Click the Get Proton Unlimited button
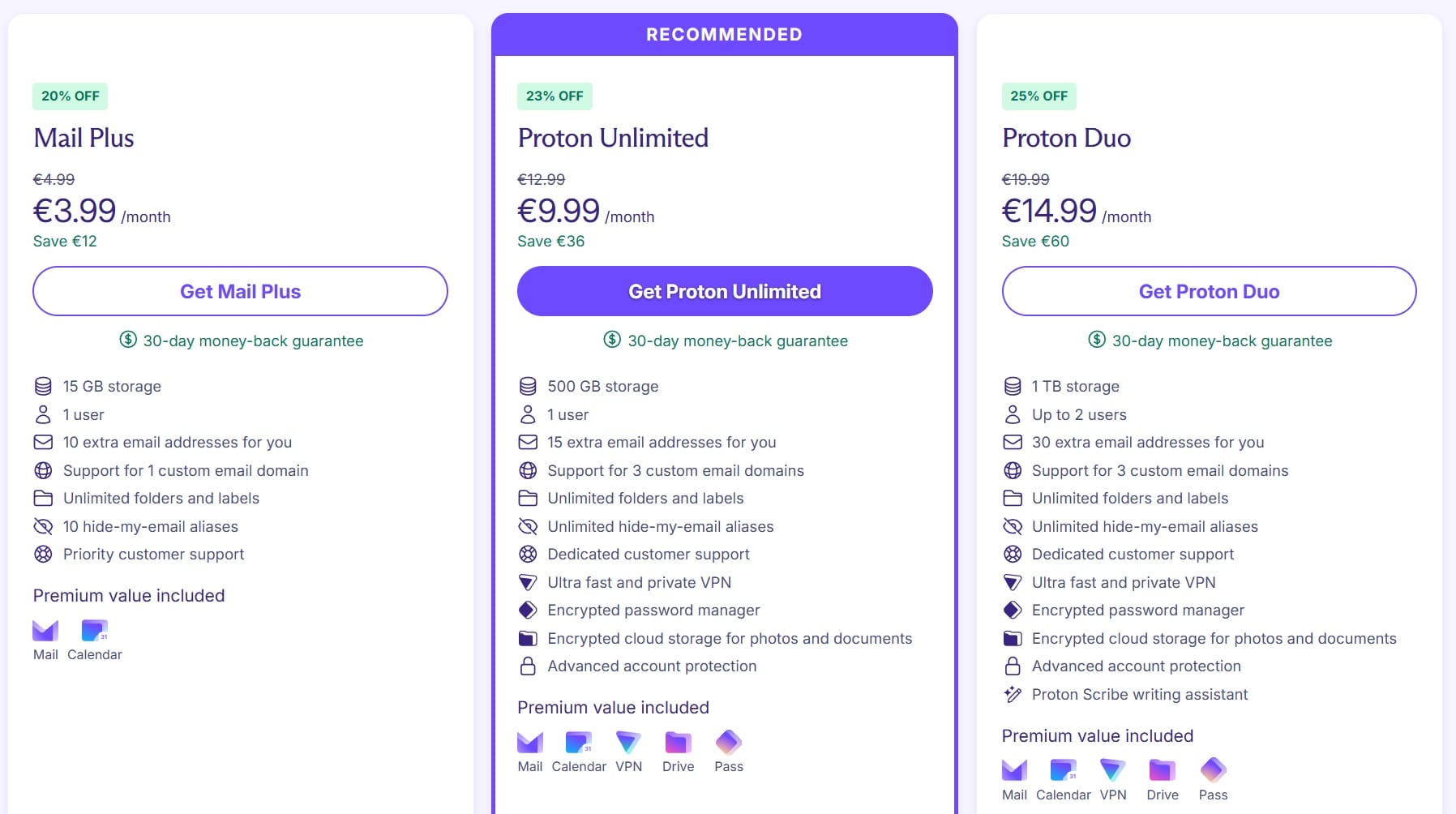Screen dimensions: 1456x814 (x=725, y=291)
